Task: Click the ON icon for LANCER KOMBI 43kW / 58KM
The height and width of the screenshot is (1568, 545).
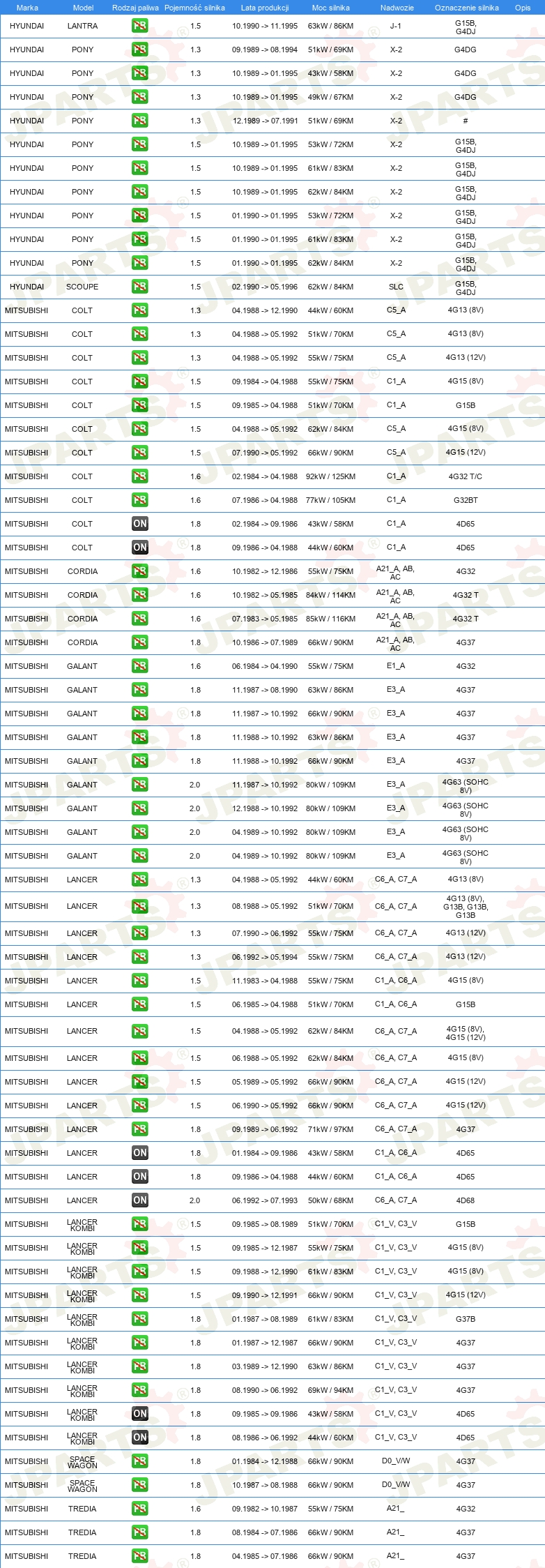Action: (139, 1414)
